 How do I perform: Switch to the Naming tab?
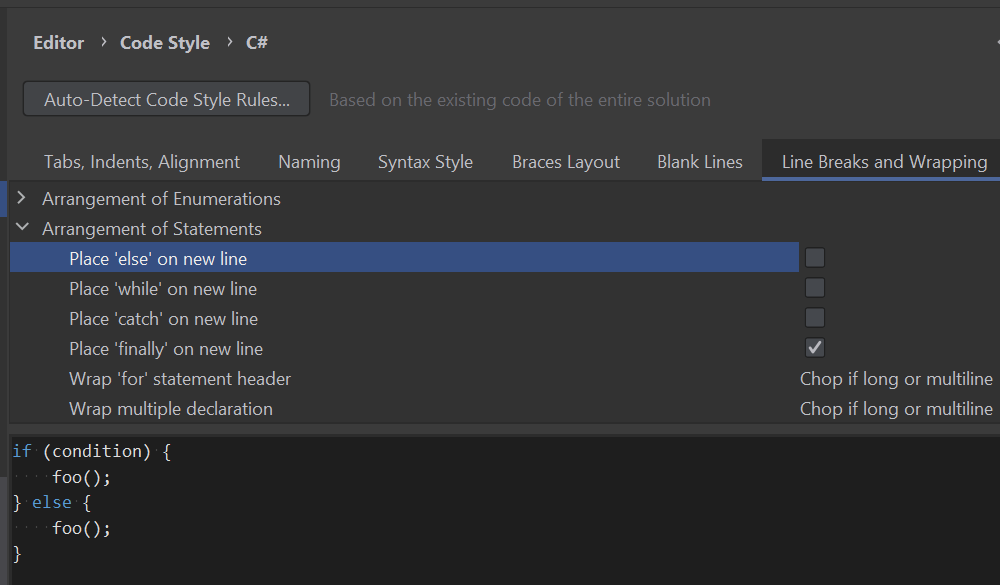tap(309, 162)
